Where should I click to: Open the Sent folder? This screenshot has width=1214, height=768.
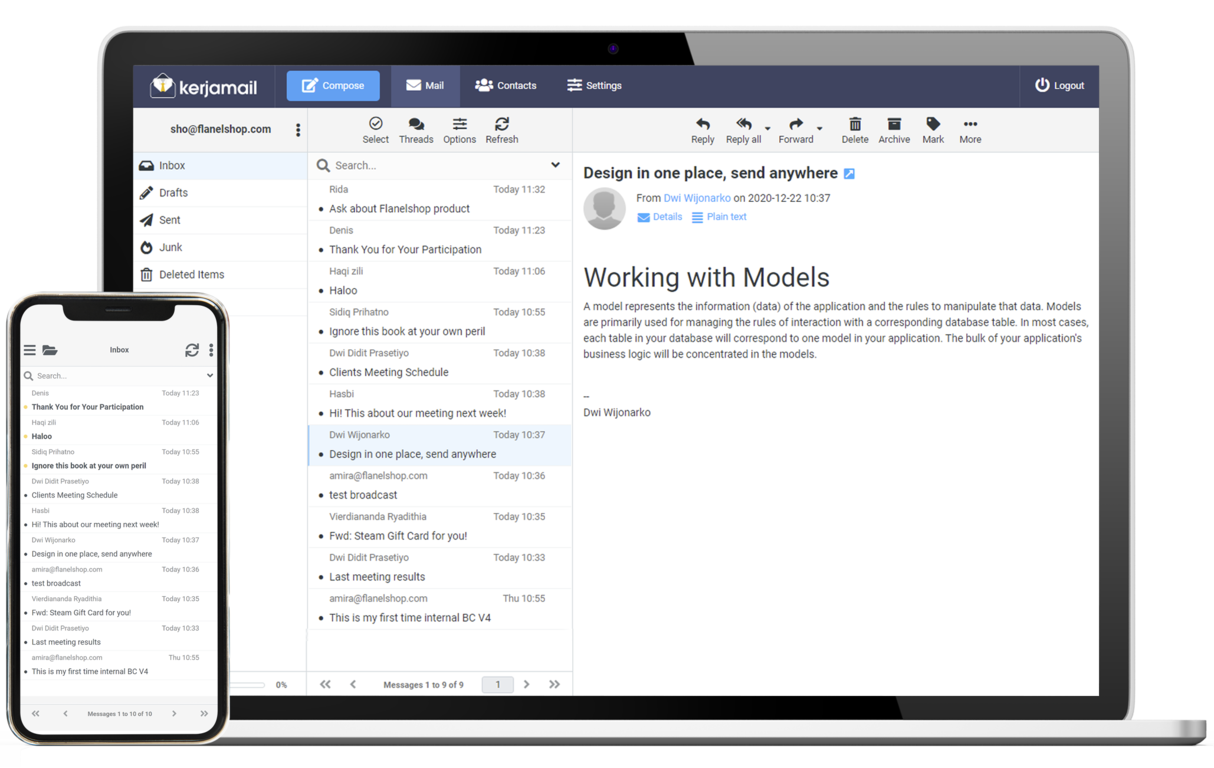pos(220,220)
